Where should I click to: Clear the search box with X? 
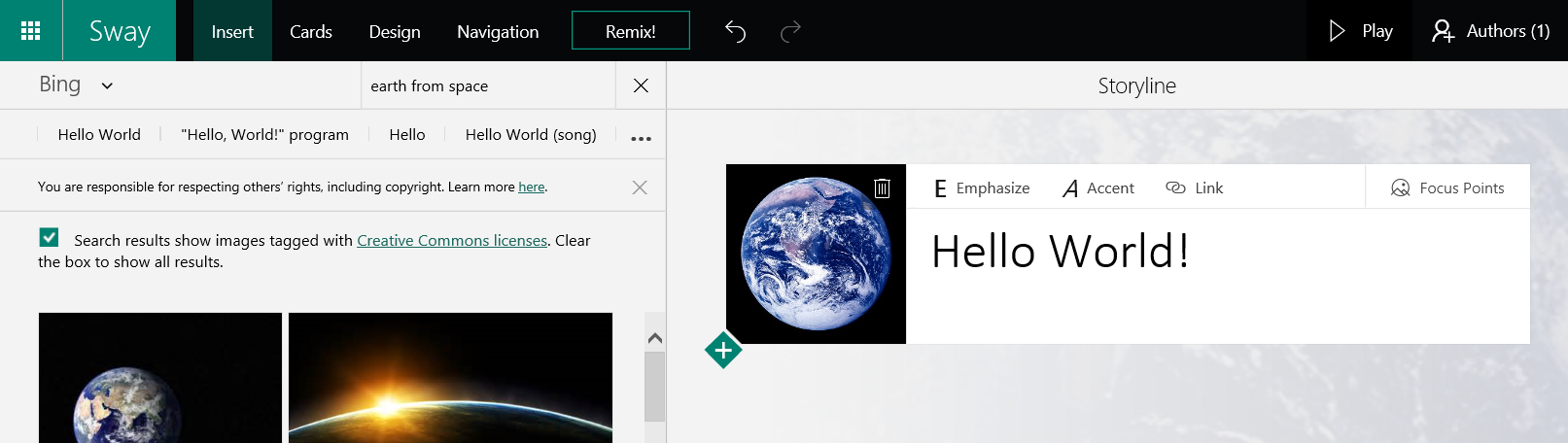[x=641, y=85]
